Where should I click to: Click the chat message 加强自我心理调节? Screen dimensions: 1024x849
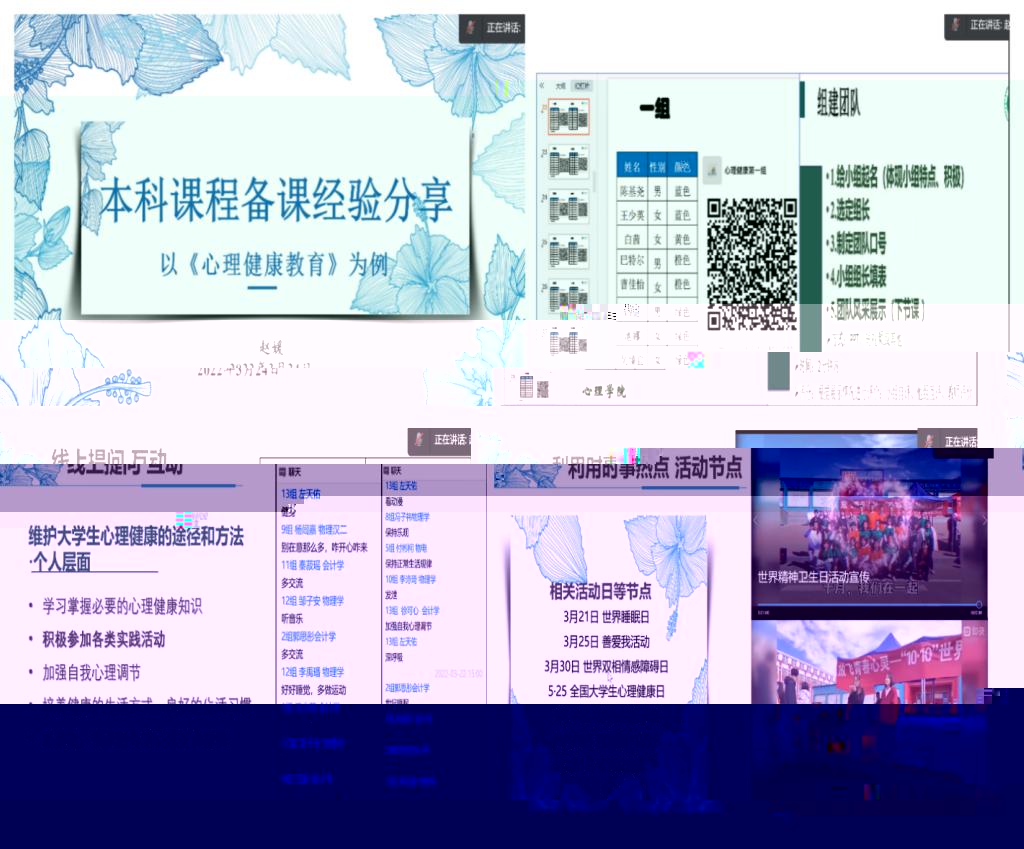coord(408,626)
